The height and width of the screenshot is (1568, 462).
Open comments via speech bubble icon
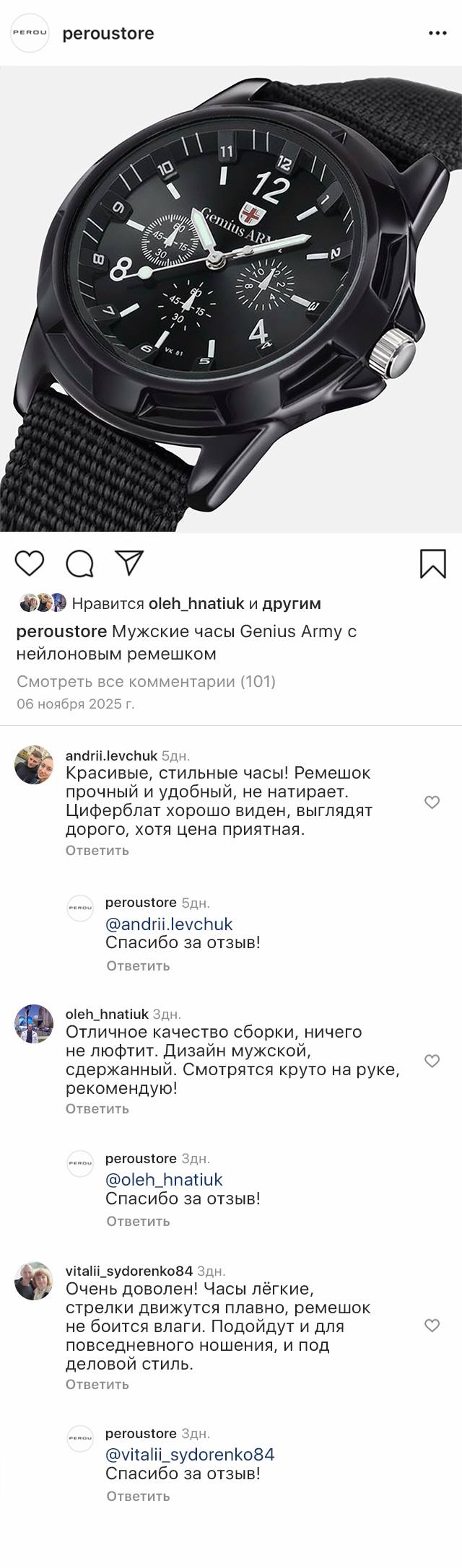point(79,564)
